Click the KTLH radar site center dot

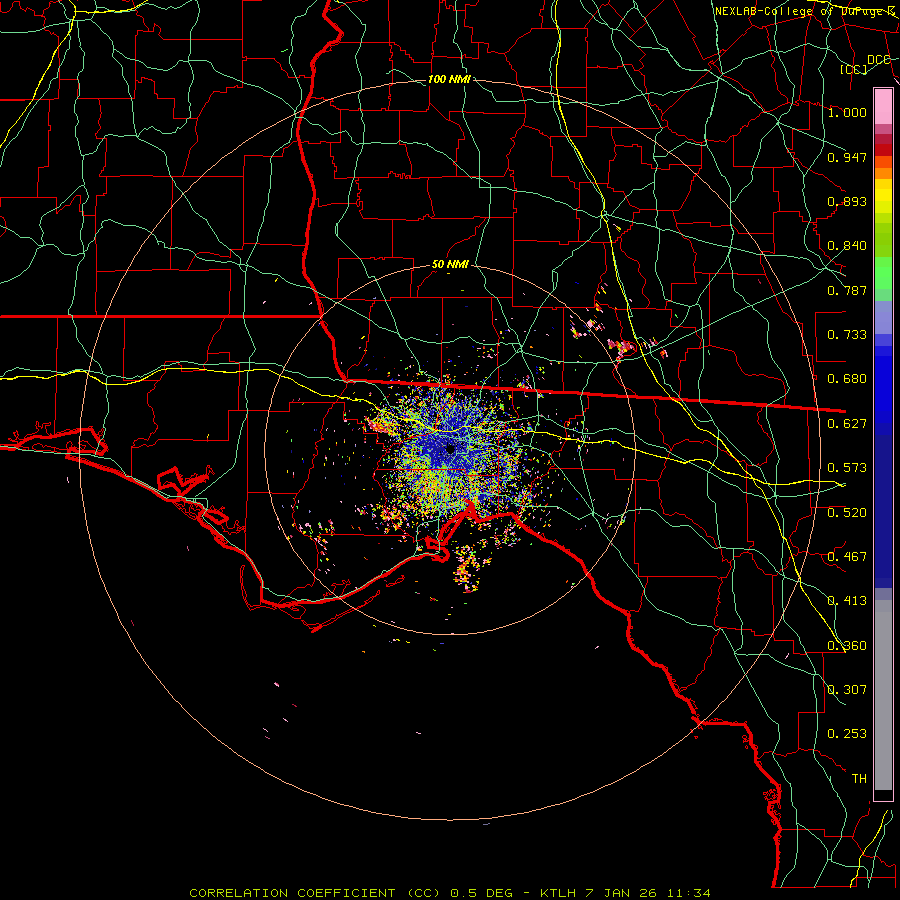[x=450, y=449]
